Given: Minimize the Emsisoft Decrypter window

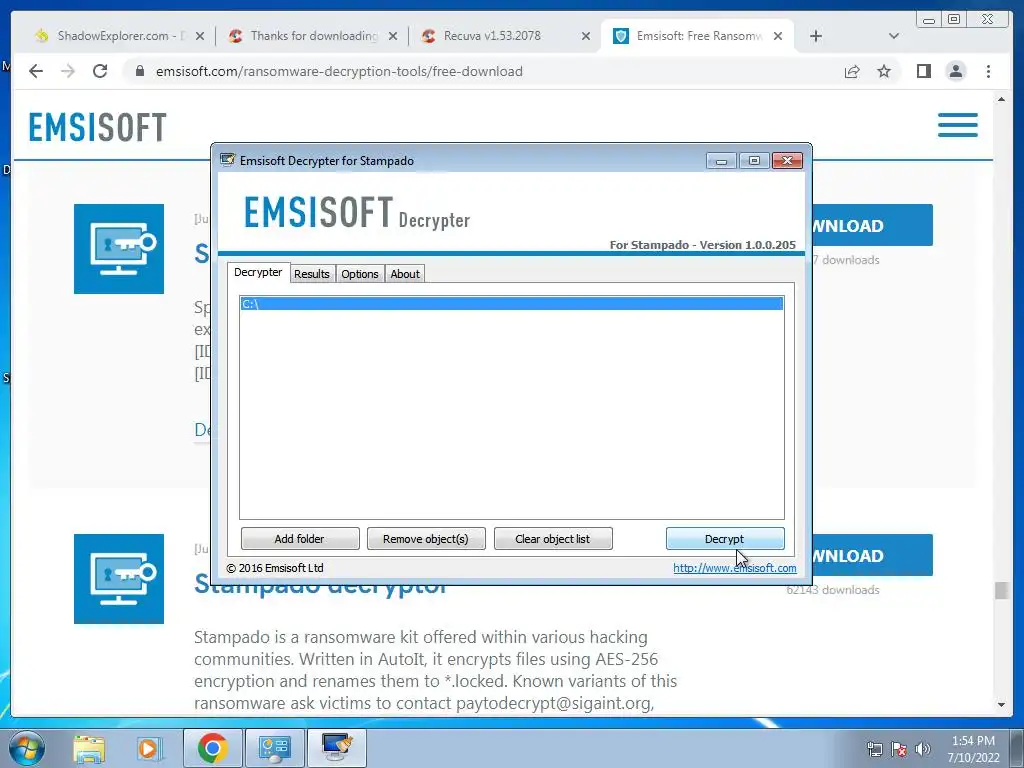Looking at the screenshot, I should [721, 161].
